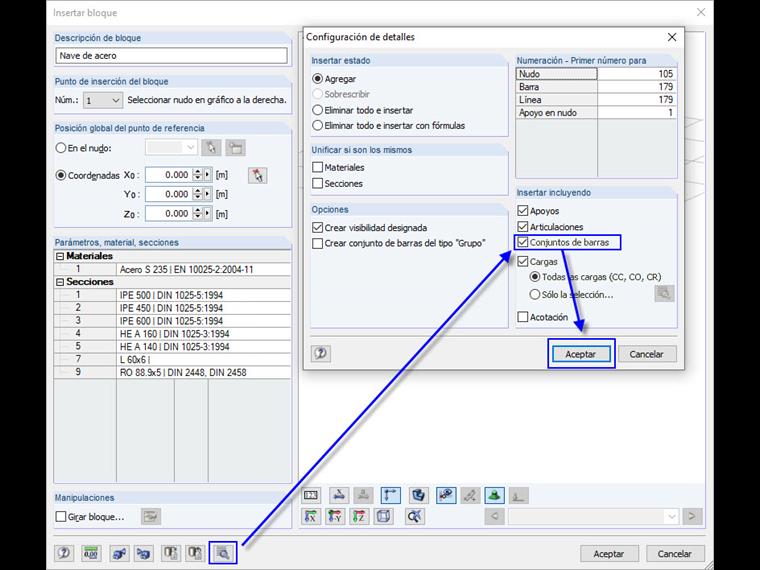
Task: Click the dimension X icon in the preview toolbar
Action: point(339,495)
